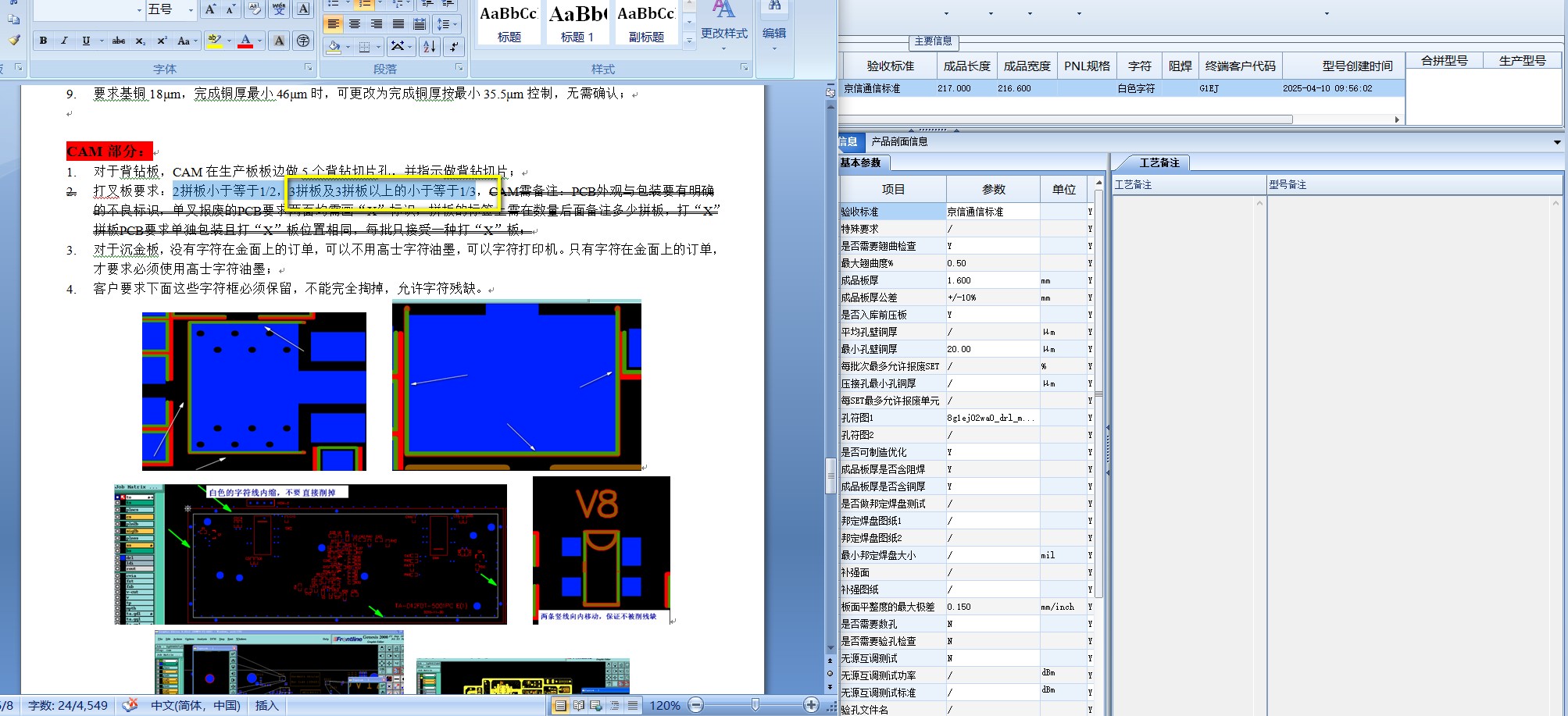1568x716 pixels.
Task: Open the 120% zoom level dialog
Action: click(665, 705)
